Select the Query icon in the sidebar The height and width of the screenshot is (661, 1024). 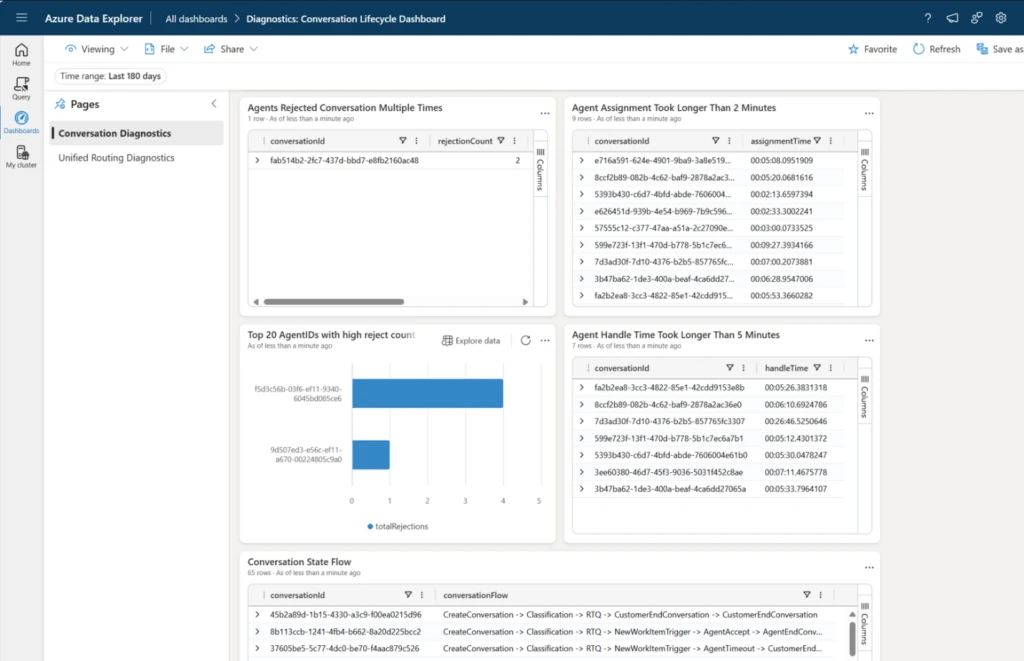click(20, 88)
